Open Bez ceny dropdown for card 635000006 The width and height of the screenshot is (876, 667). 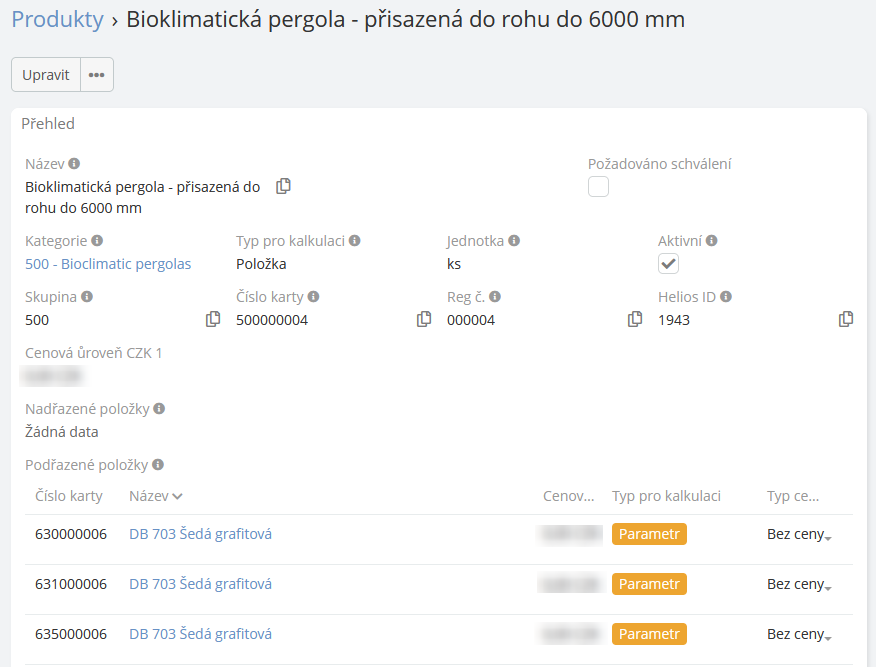pos(799,635)
